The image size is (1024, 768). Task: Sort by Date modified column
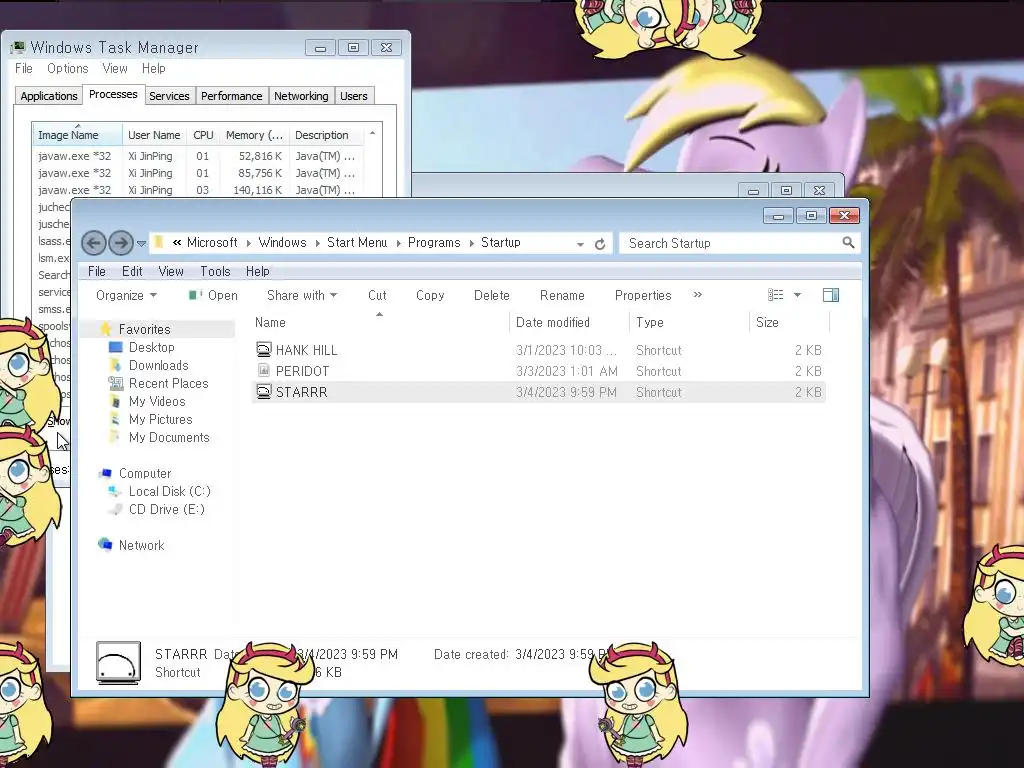pyautogui.click(x=552, y=322)
